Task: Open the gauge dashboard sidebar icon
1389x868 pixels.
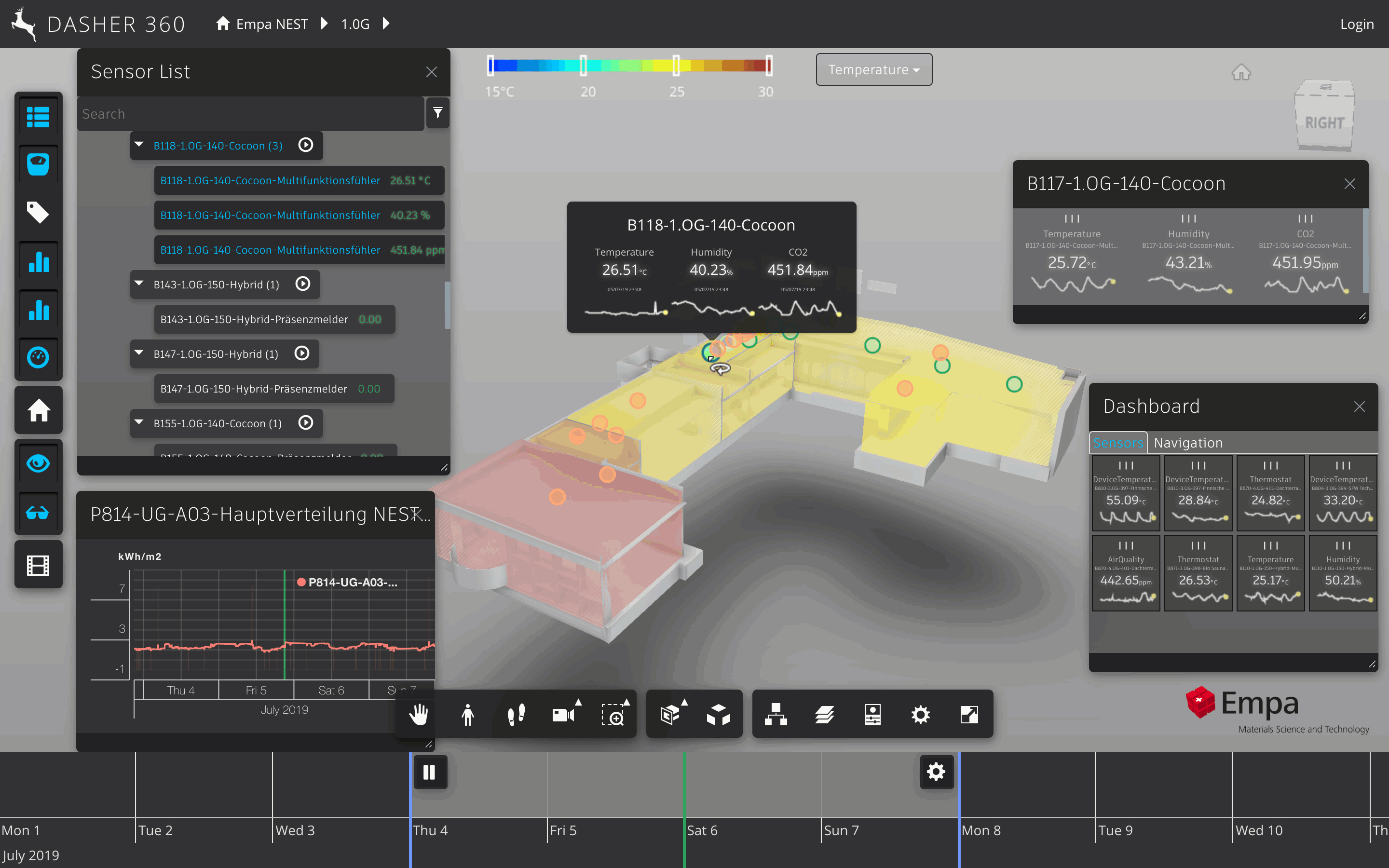Action: point(38,357)
